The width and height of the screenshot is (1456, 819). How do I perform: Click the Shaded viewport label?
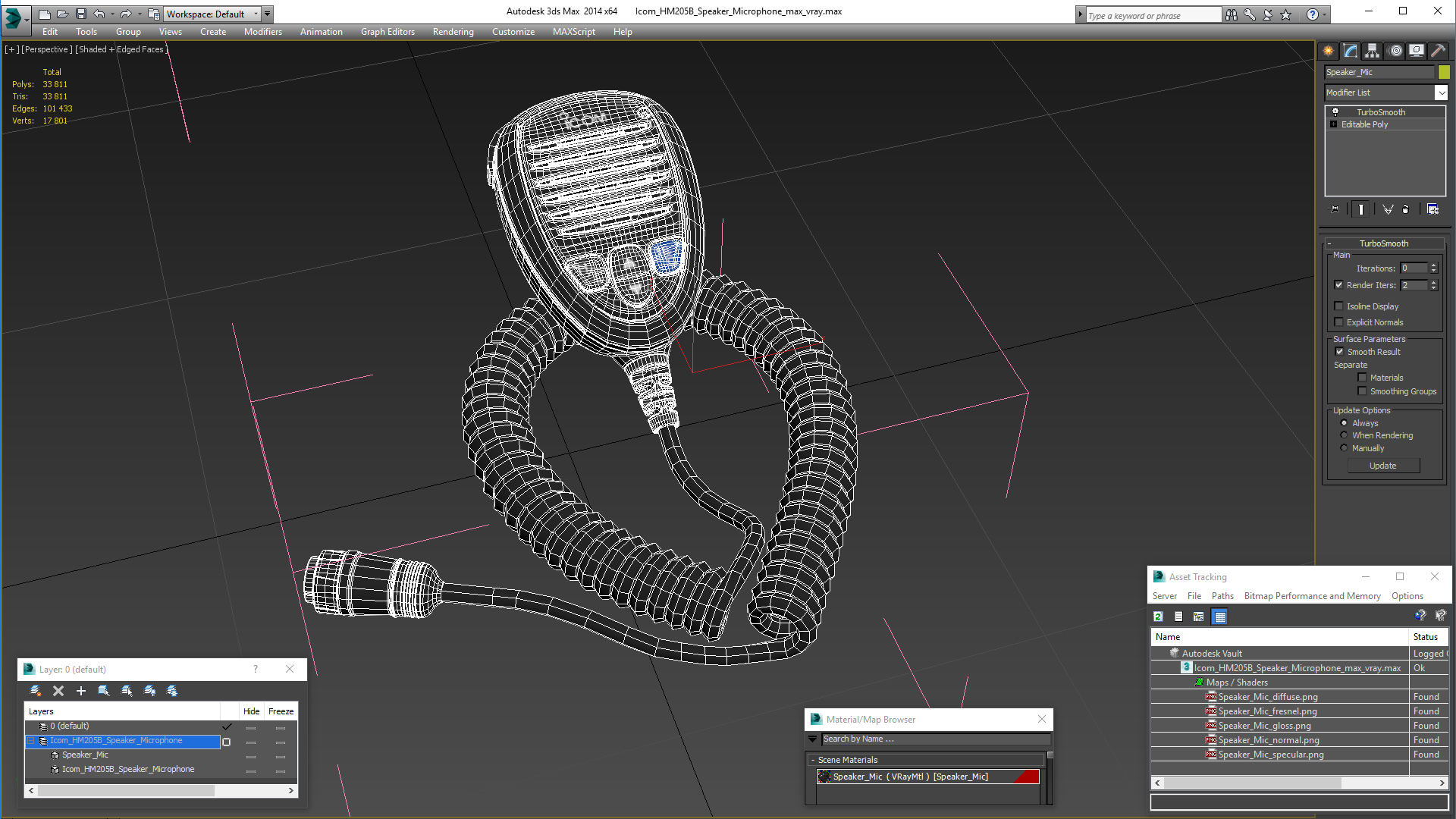[121, 49]
